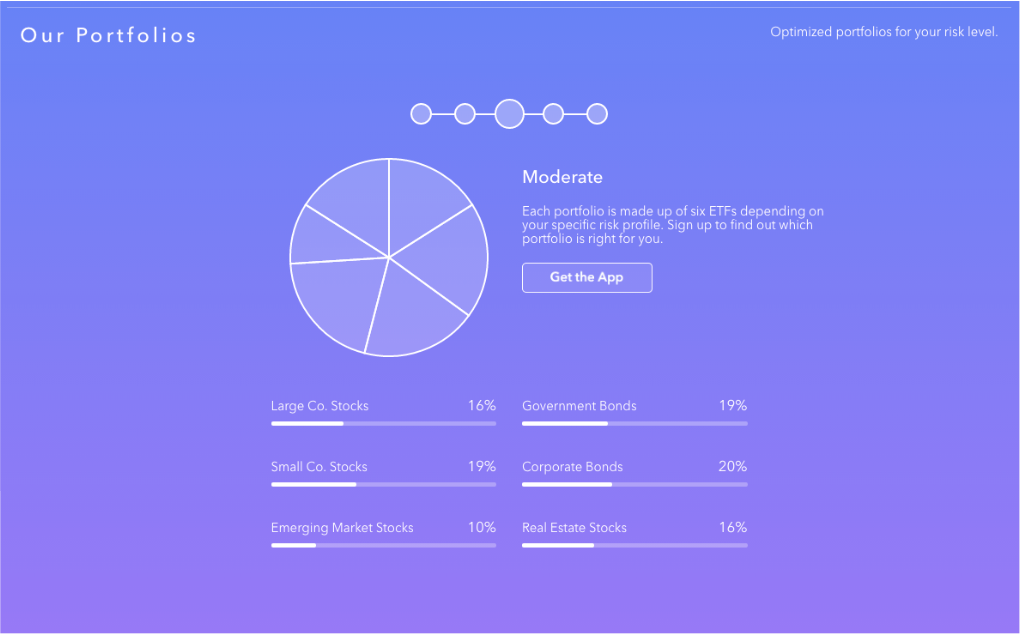Click the Corporate Bonds progress bar
Viewport: 1020px width, 637px height.
click(634, 485)
